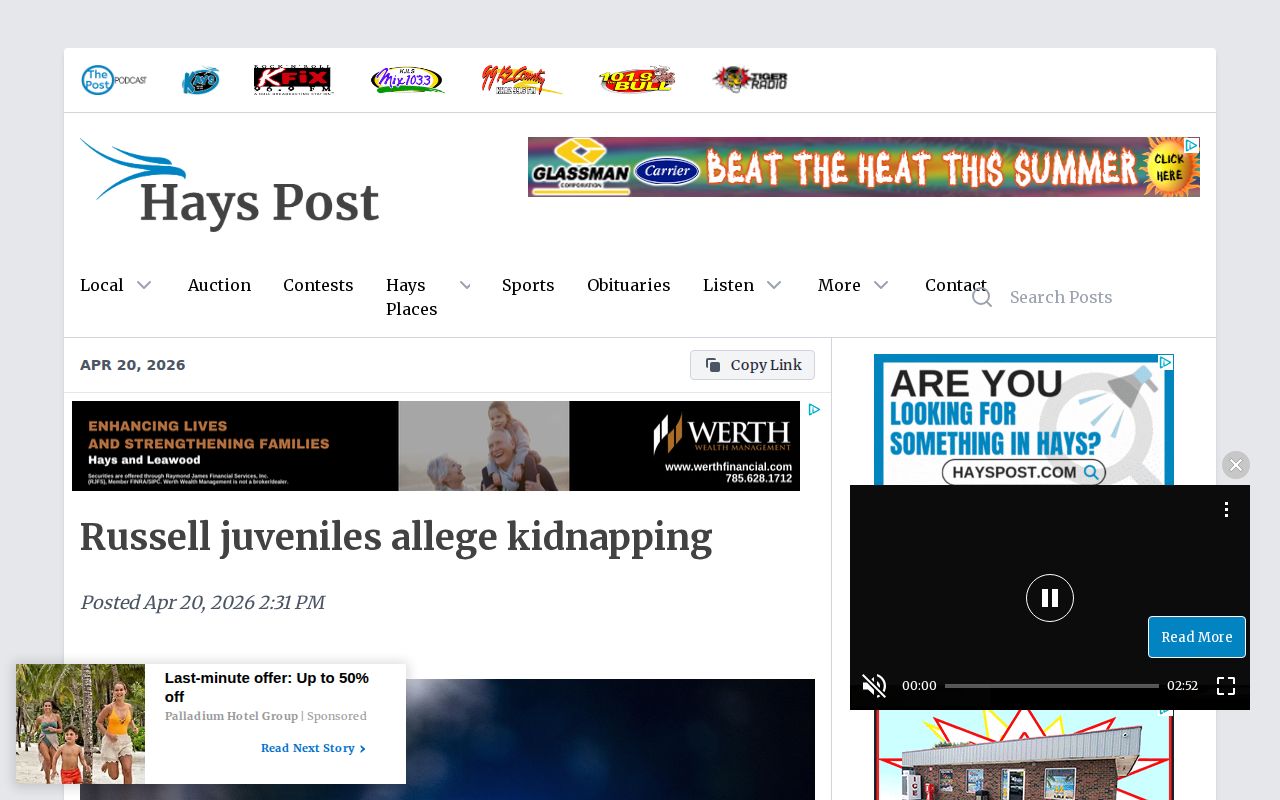Viewport: 1280px width, 800px height.
Task: Open the Contests menu item
Action: pyautogui.click(x=318, y=286)
